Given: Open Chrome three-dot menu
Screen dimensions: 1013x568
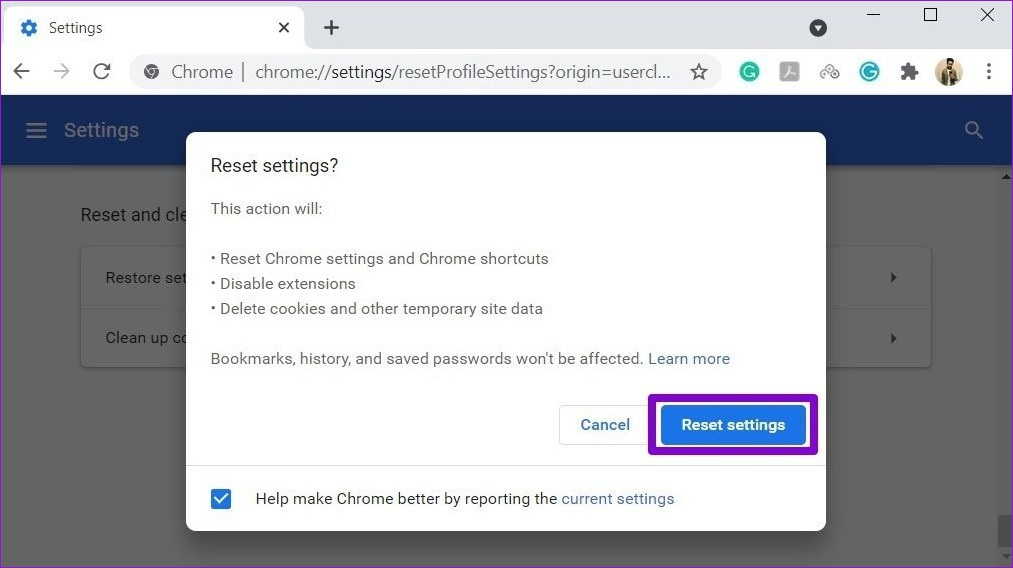Looking at the screenshot, I should (988, 72).
